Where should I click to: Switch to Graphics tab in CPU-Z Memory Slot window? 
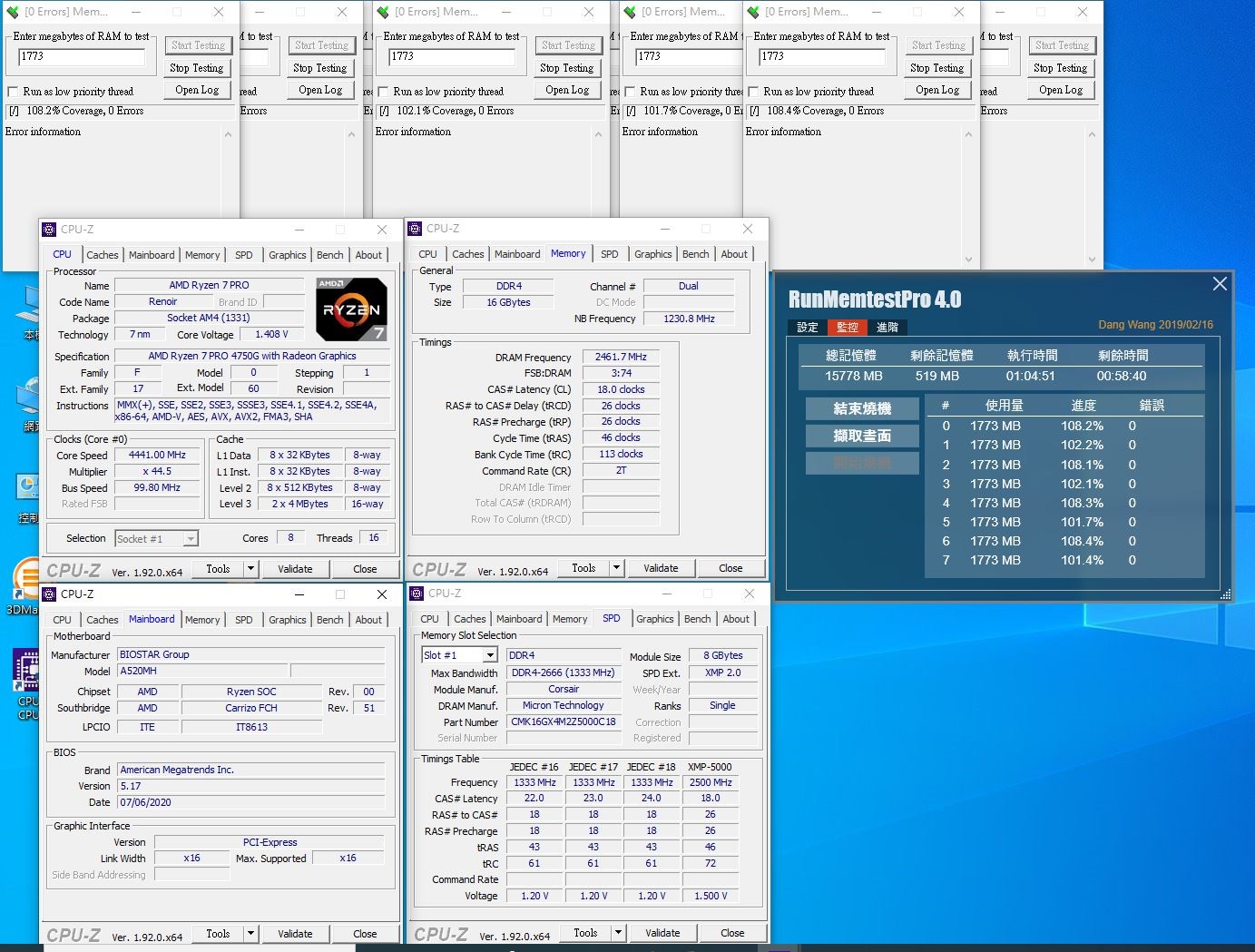tap(655, 619)
